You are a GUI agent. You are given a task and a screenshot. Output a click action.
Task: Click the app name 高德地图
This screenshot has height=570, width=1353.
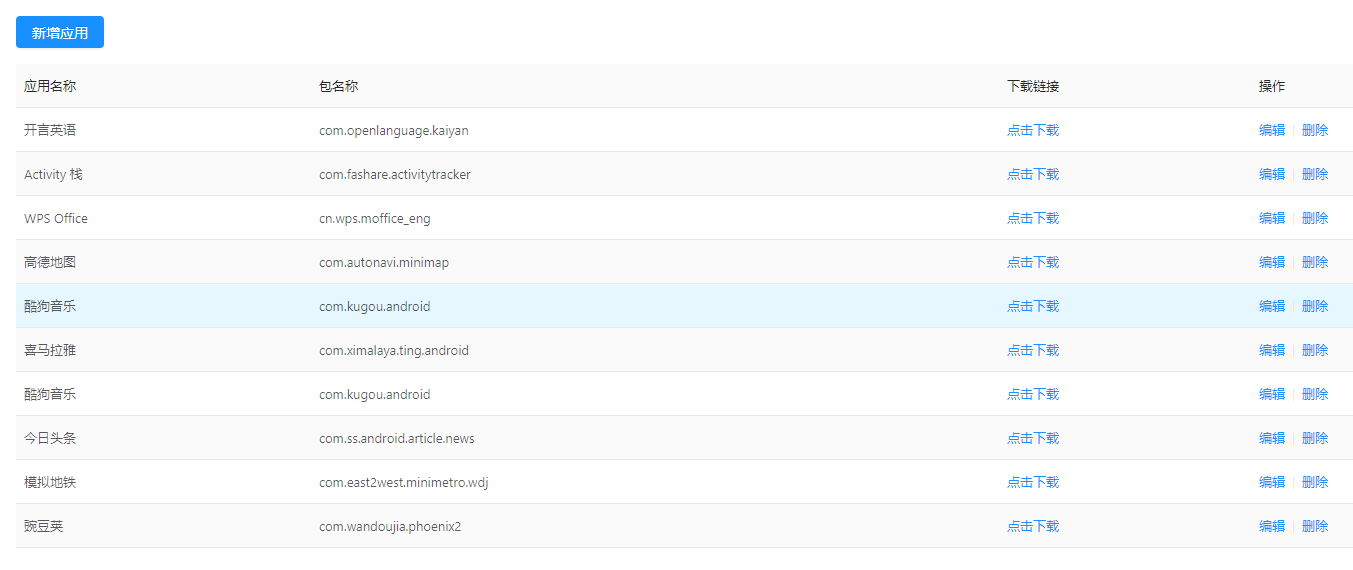(50, 262)
